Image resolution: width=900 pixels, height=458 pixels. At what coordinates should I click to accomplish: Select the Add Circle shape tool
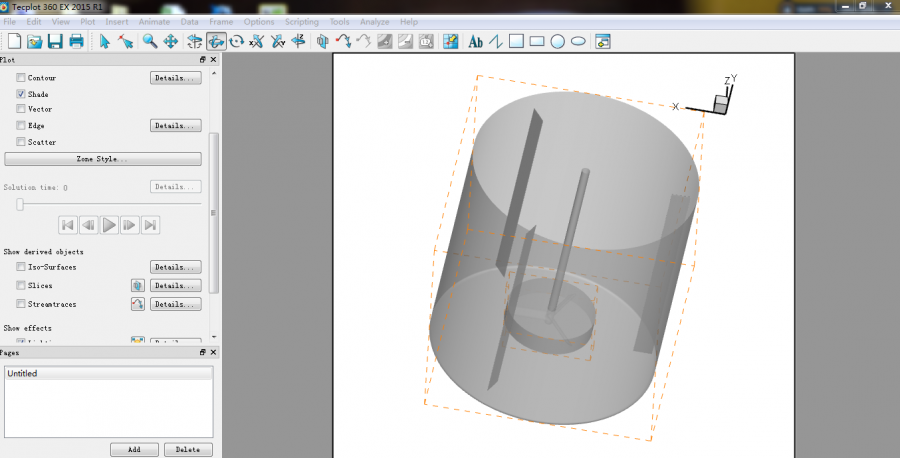point(557,41)
